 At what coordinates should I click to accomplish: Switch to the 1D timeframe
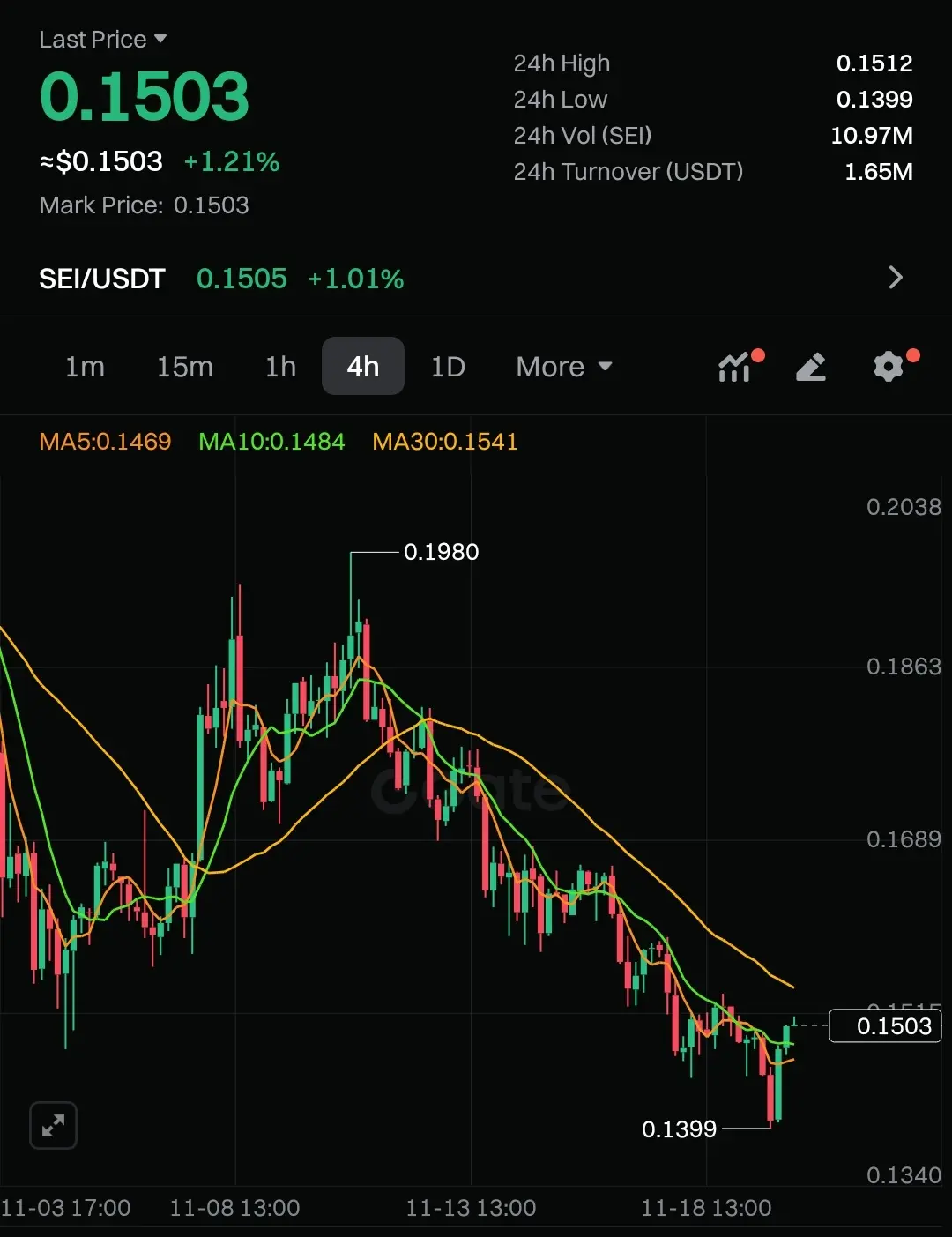(x=448, y=367)
